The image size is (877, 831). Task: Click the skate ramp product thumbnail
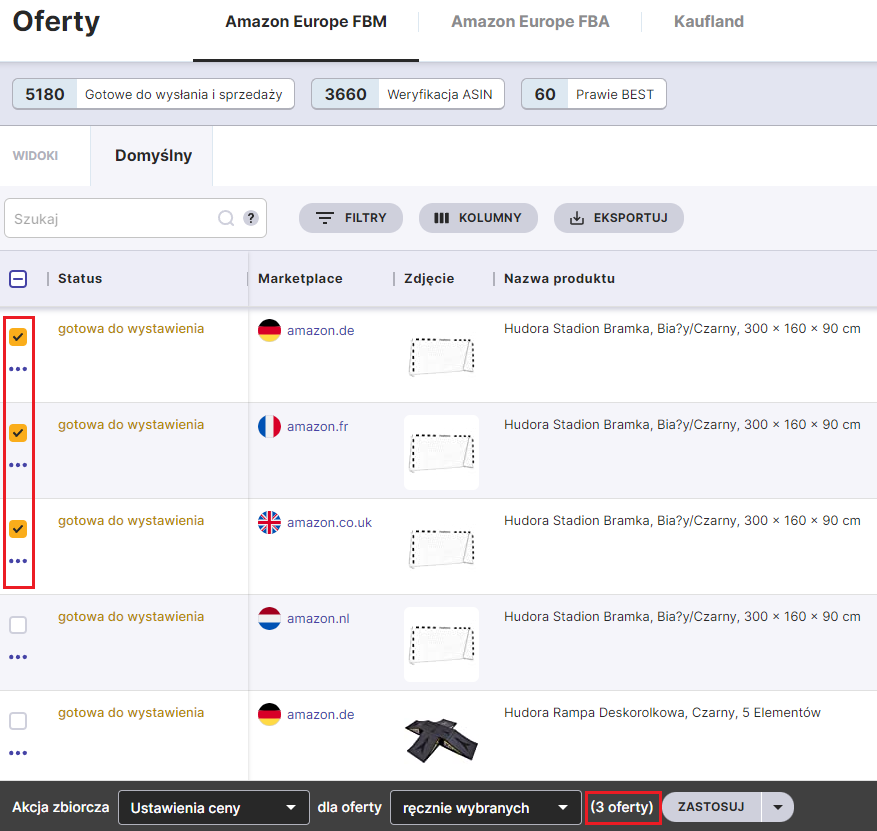click(x=441, y=740)
